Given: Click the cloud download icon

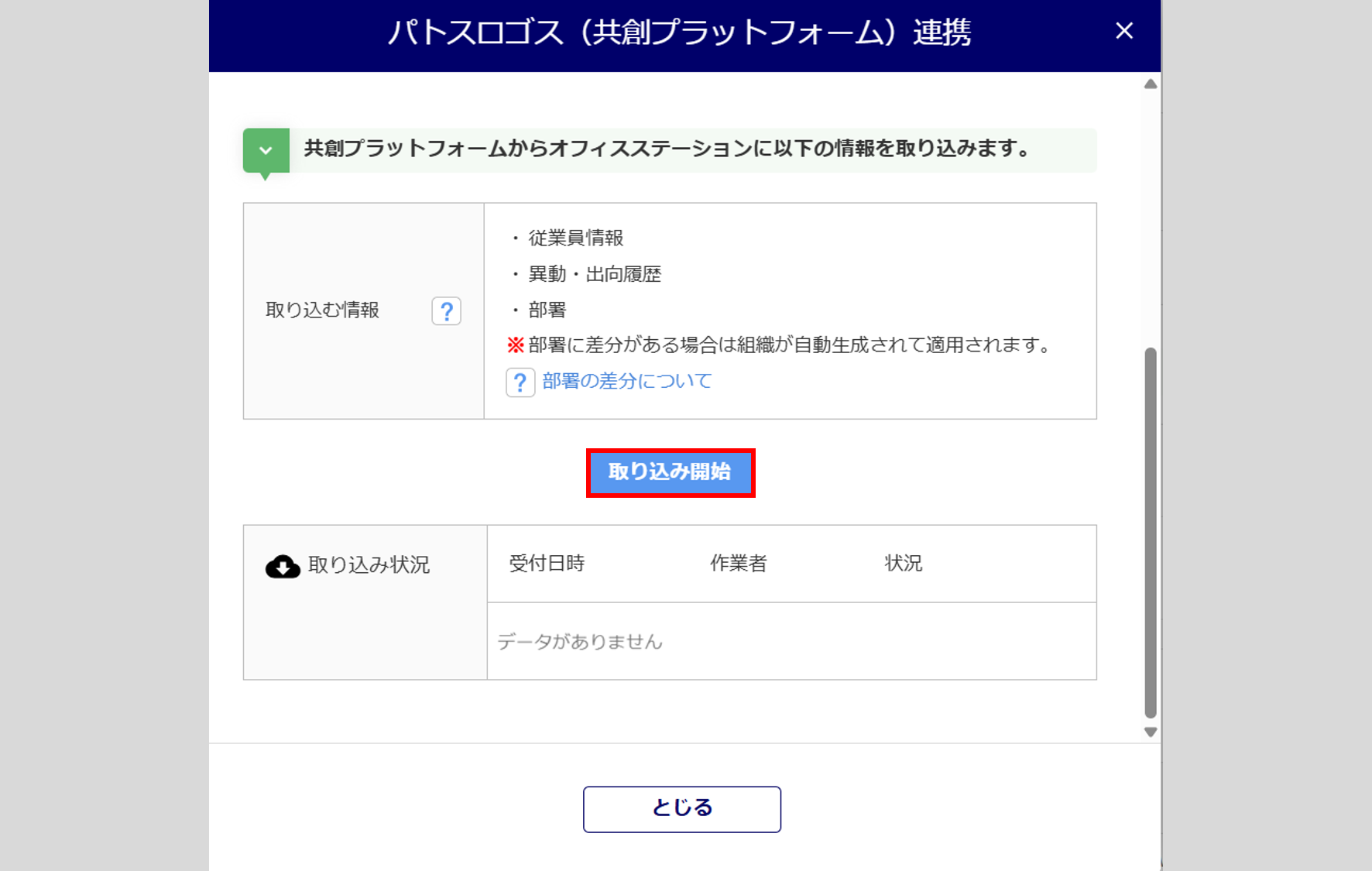Looking at the screenshot, I should coord(283,567).
